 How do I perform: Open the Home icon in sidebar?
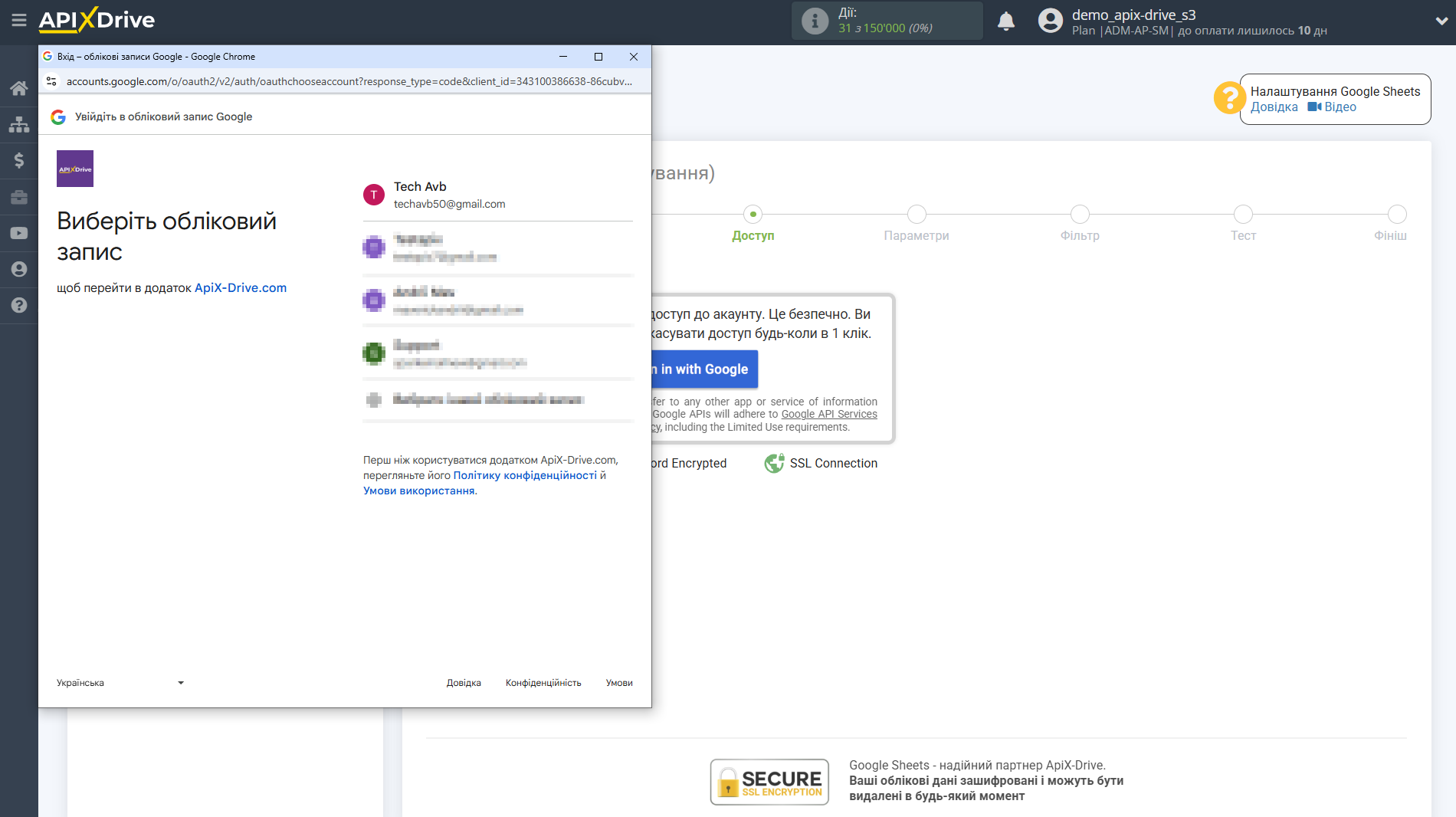pyautogui.click(x=19, y=88)
